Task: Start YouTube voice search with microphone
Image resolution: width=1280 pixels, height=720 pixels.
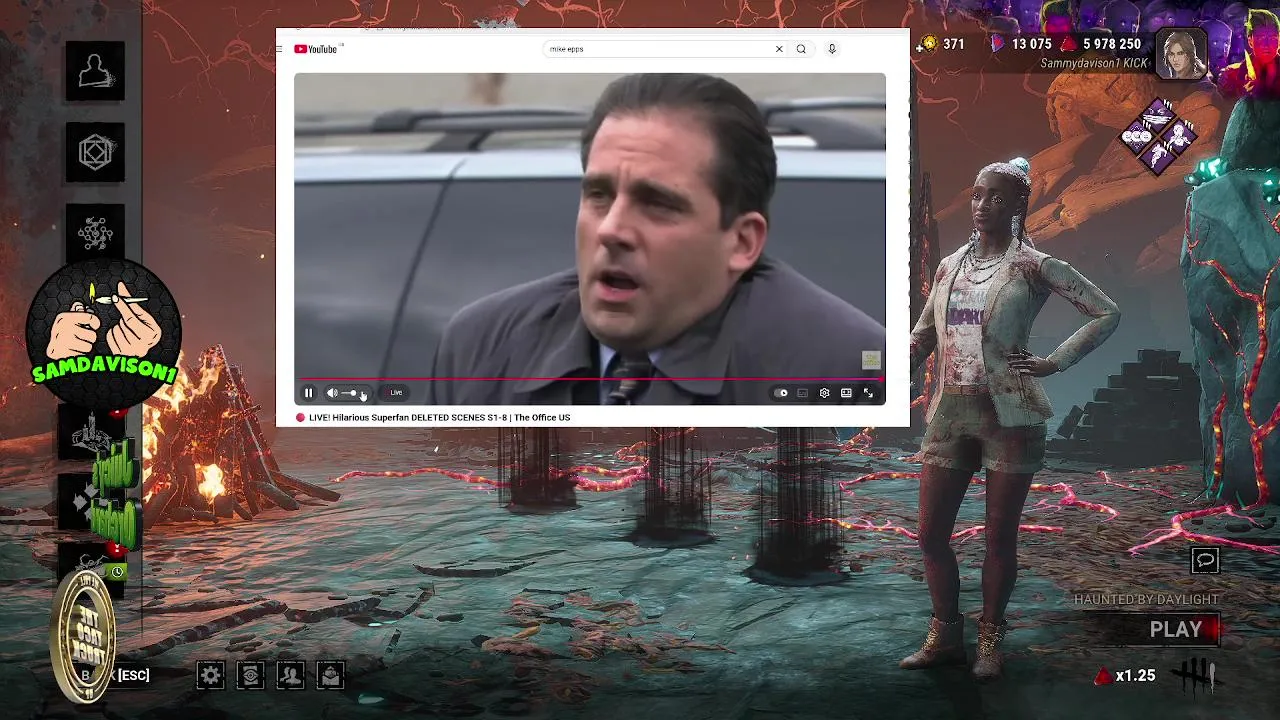Action: [832, 49]
